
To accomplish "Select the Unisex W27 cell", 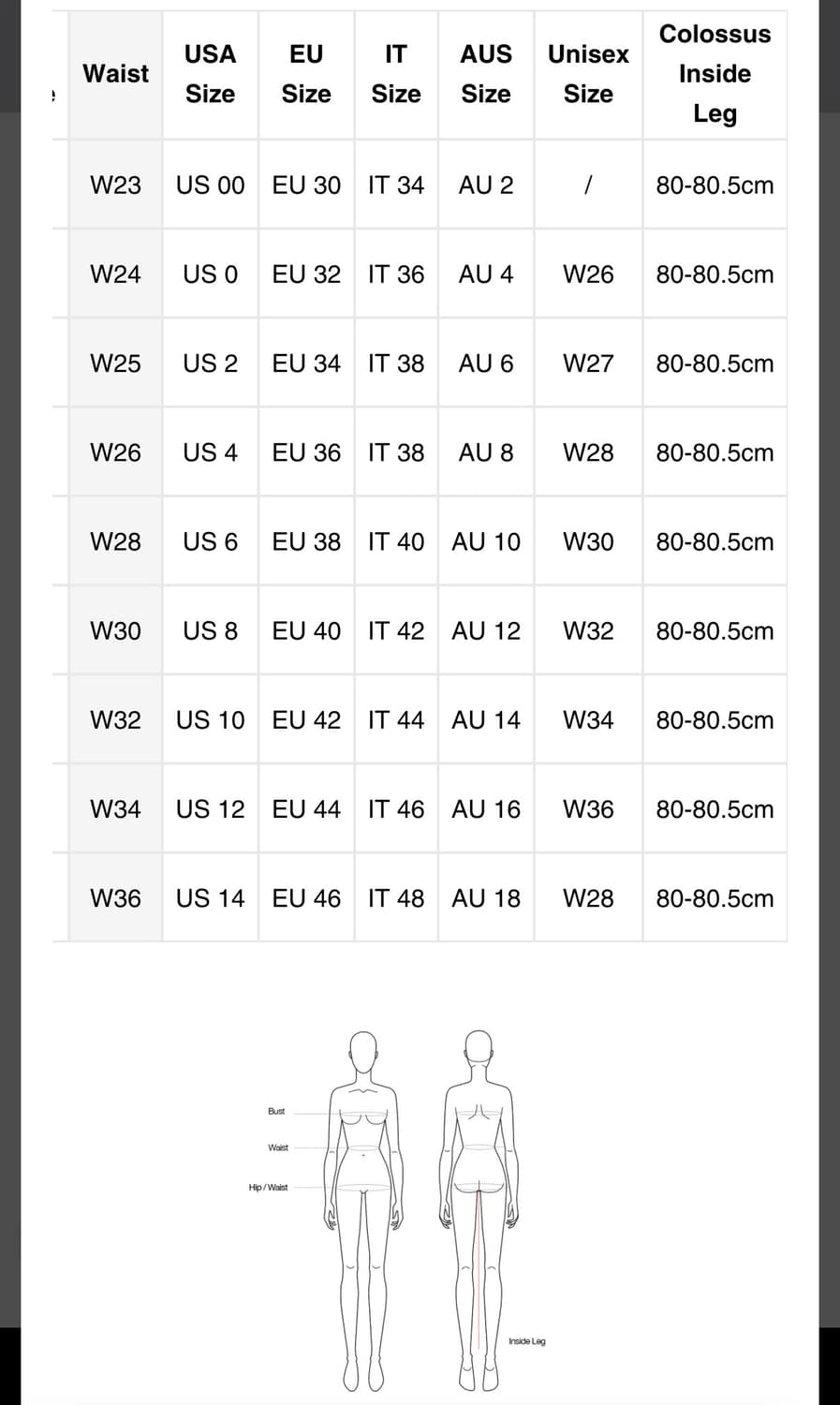I will pos(588,363).
